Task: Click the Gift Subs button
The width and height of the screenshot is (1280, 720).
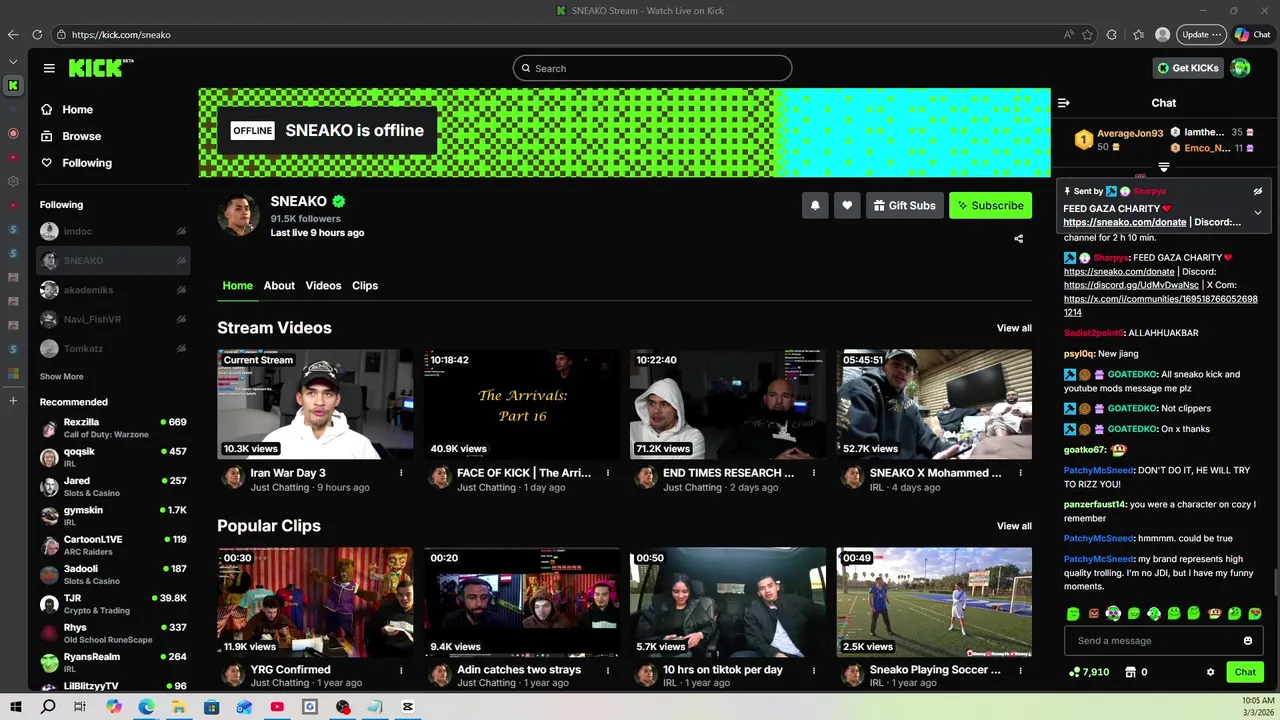Action: [x=905, y=205]
